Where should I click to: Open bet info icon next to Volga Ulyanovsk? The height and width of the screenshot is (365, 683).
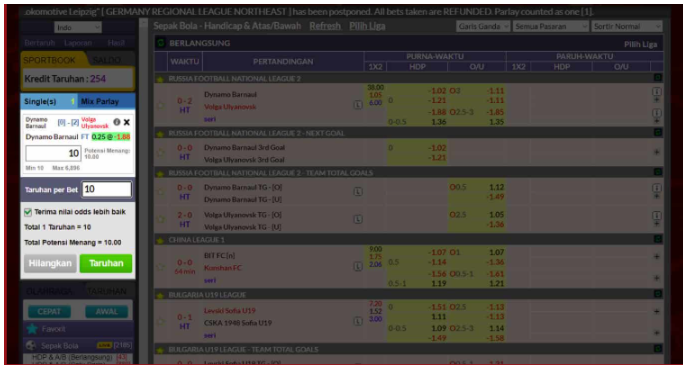[x=117, y=122]
